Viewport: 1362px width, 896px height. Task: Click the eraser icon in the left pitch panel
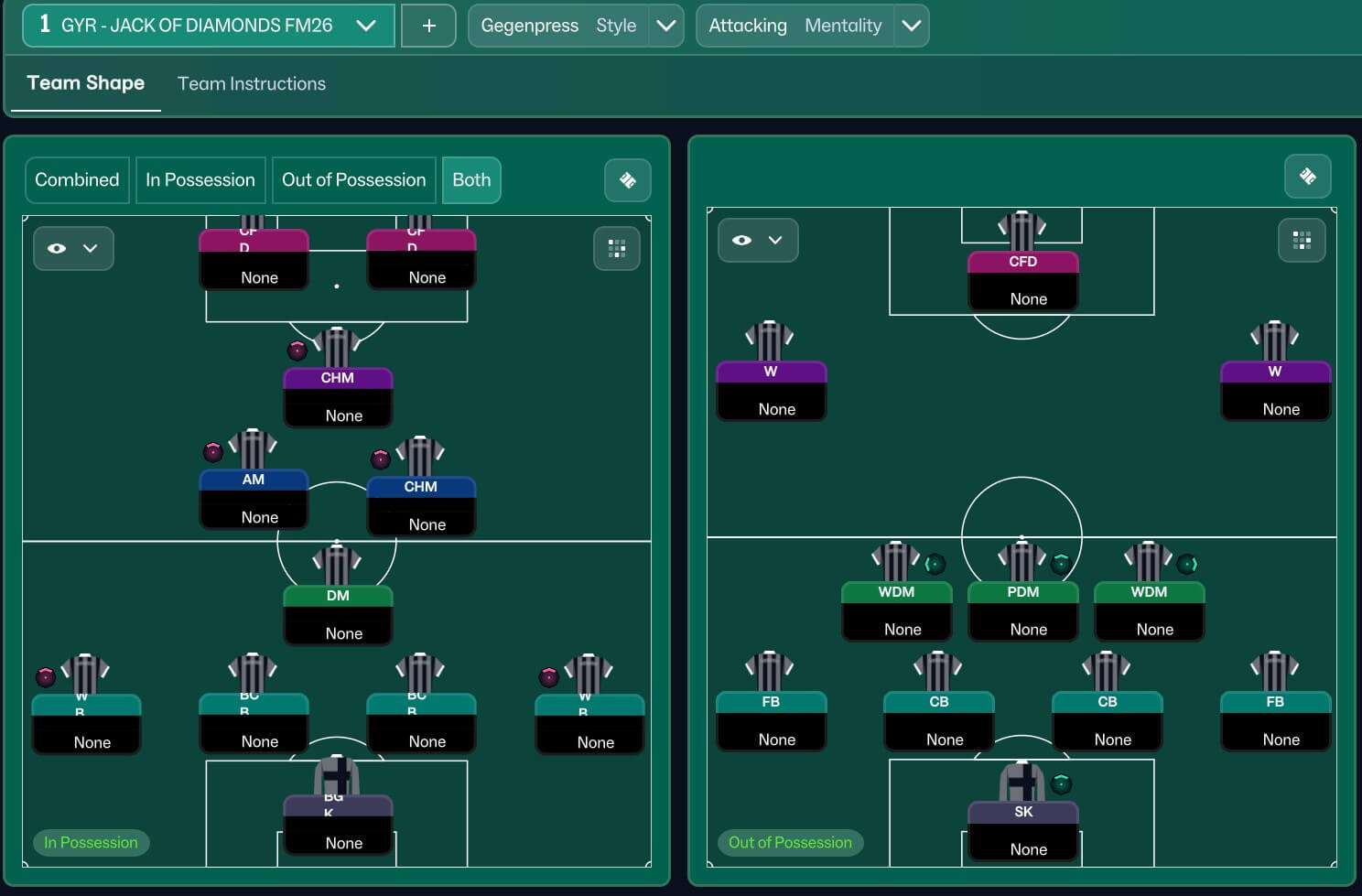coord(627,180)
